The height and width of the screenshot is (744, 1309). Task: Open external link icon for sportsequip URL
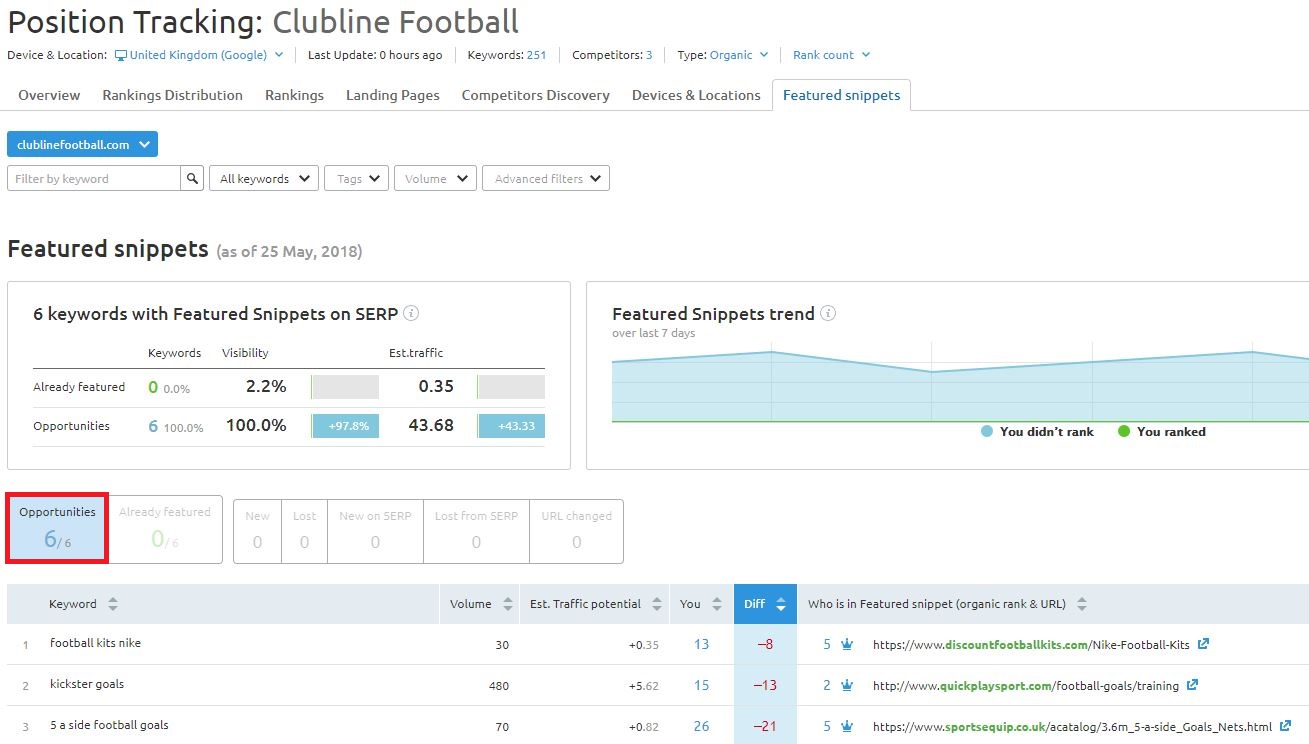click(1285, 726)
